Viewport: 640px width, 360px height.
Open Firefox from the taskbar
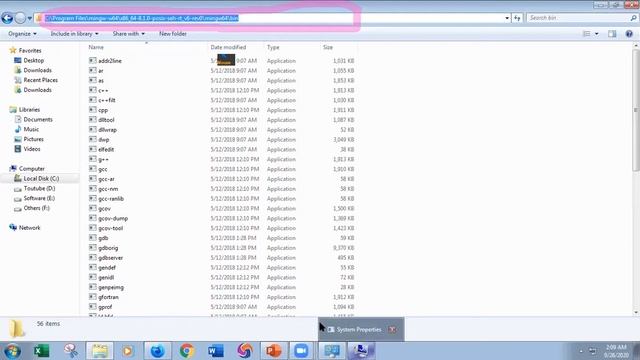click(158, 351)
